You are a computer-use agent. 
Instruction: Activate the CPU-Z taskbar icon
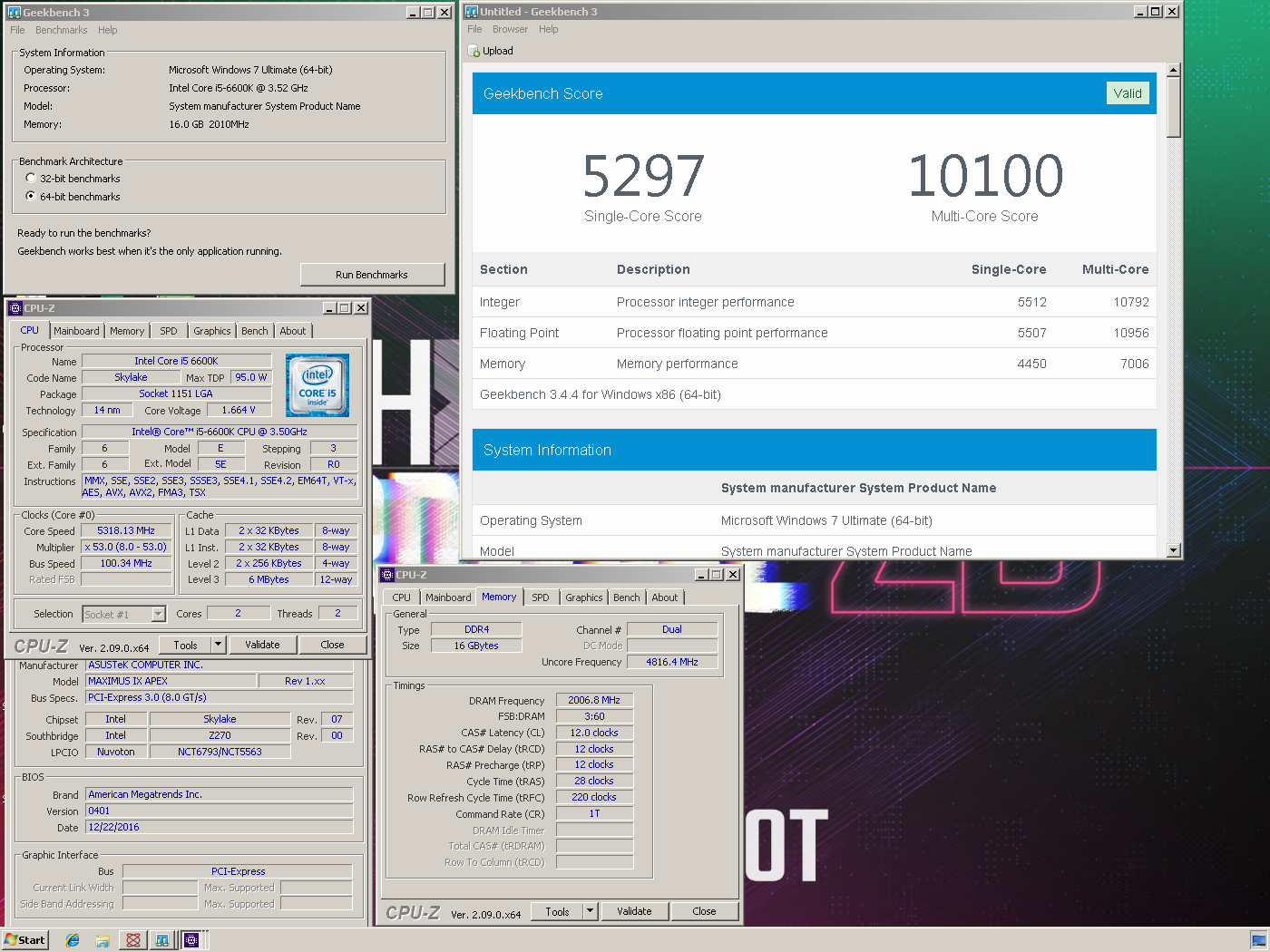[x=191, y=940]
